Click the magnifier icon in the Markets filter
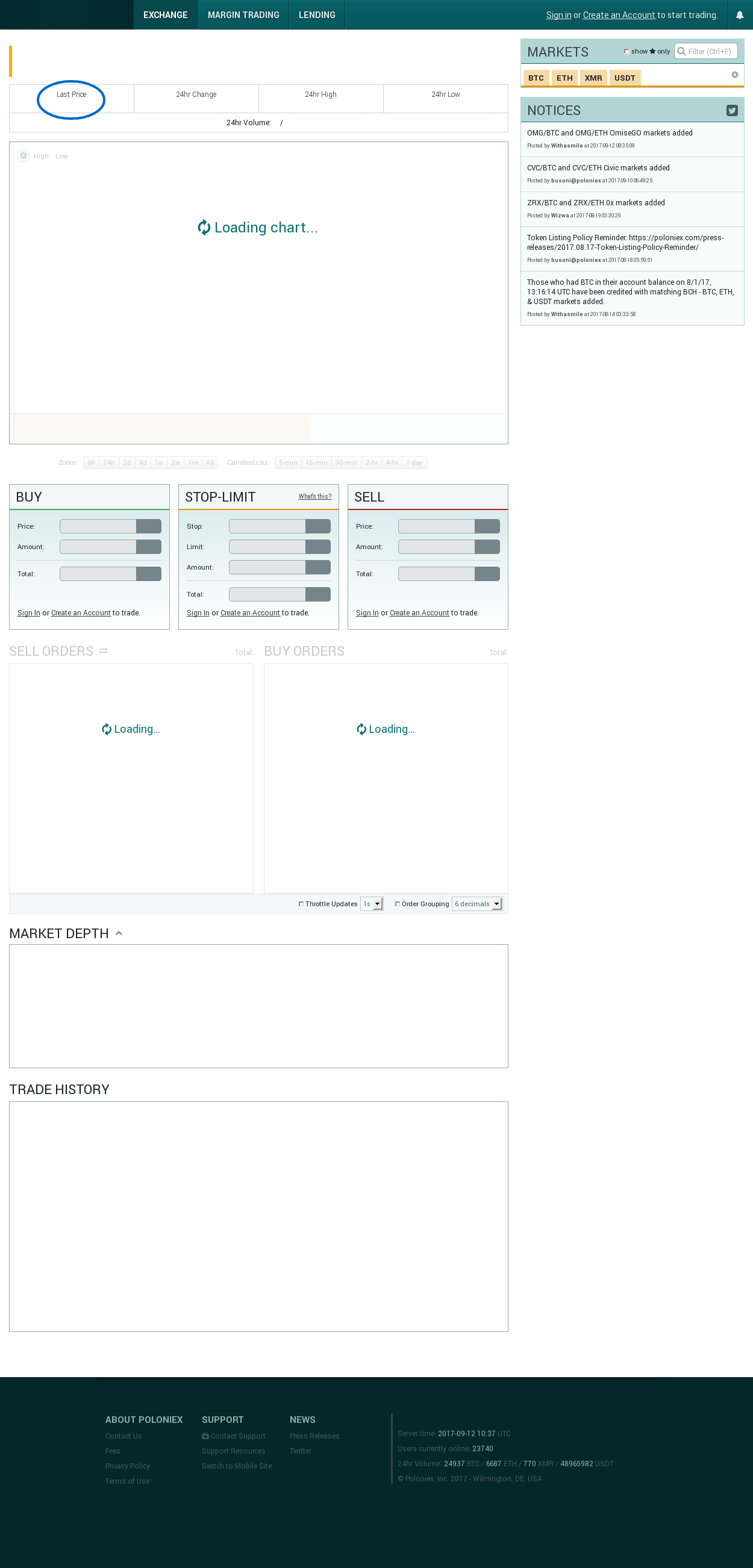This screenshot has width=753, height=1568. point(681,51)
